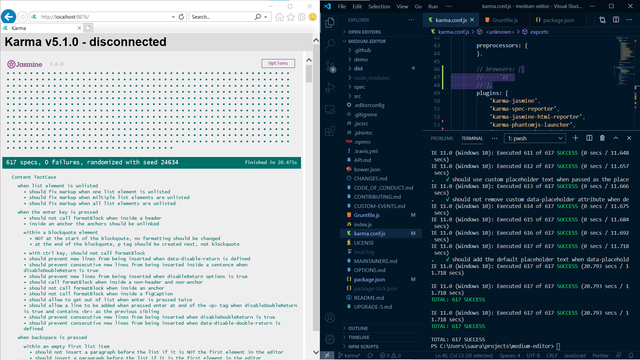Switch to the PROBLEMS panel tab

click(x=442, y=138)
